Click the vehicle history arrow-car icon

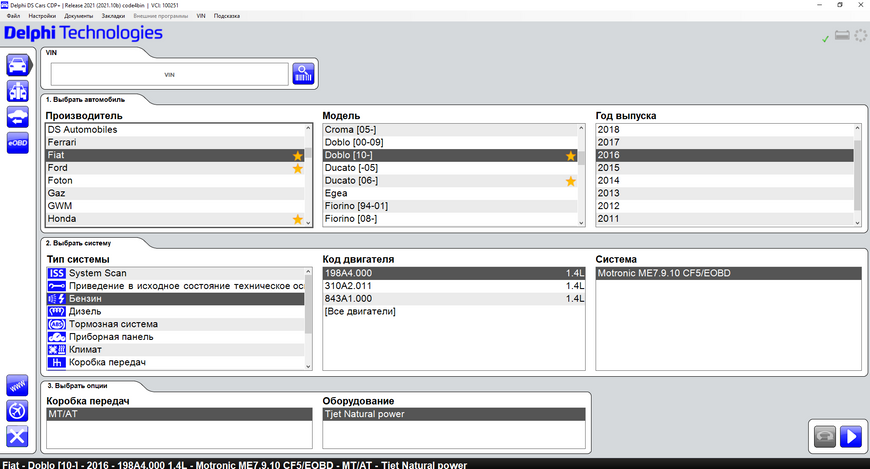pos(18,117)
